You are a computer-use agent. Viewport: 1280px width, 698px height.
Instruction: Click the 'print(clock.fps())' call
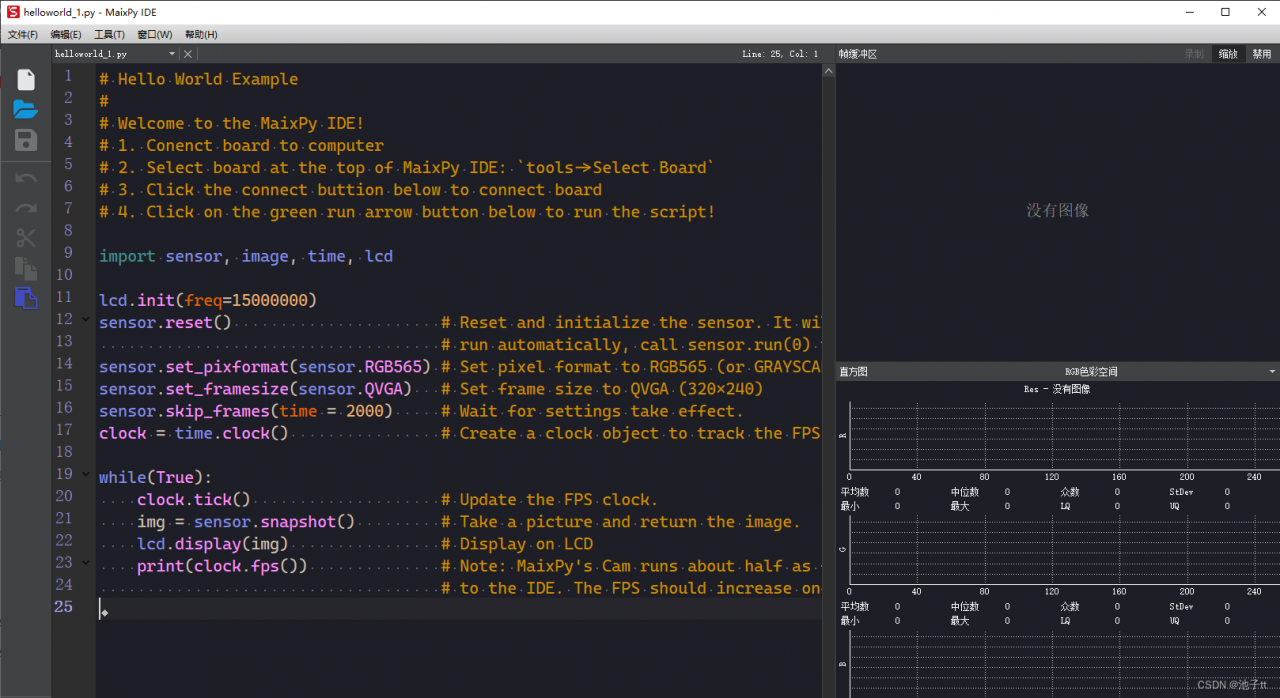point(222,566)
